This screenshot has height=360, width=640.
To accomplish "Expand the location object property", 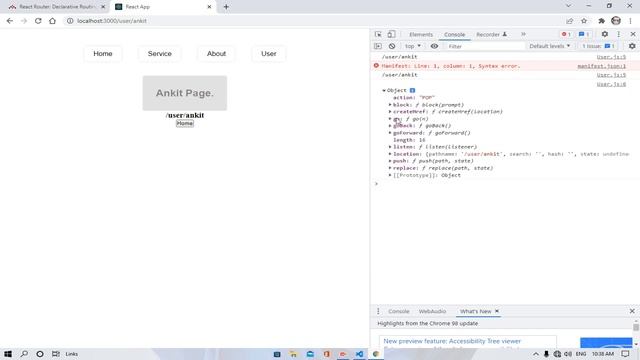I will [x=390, y=154].
